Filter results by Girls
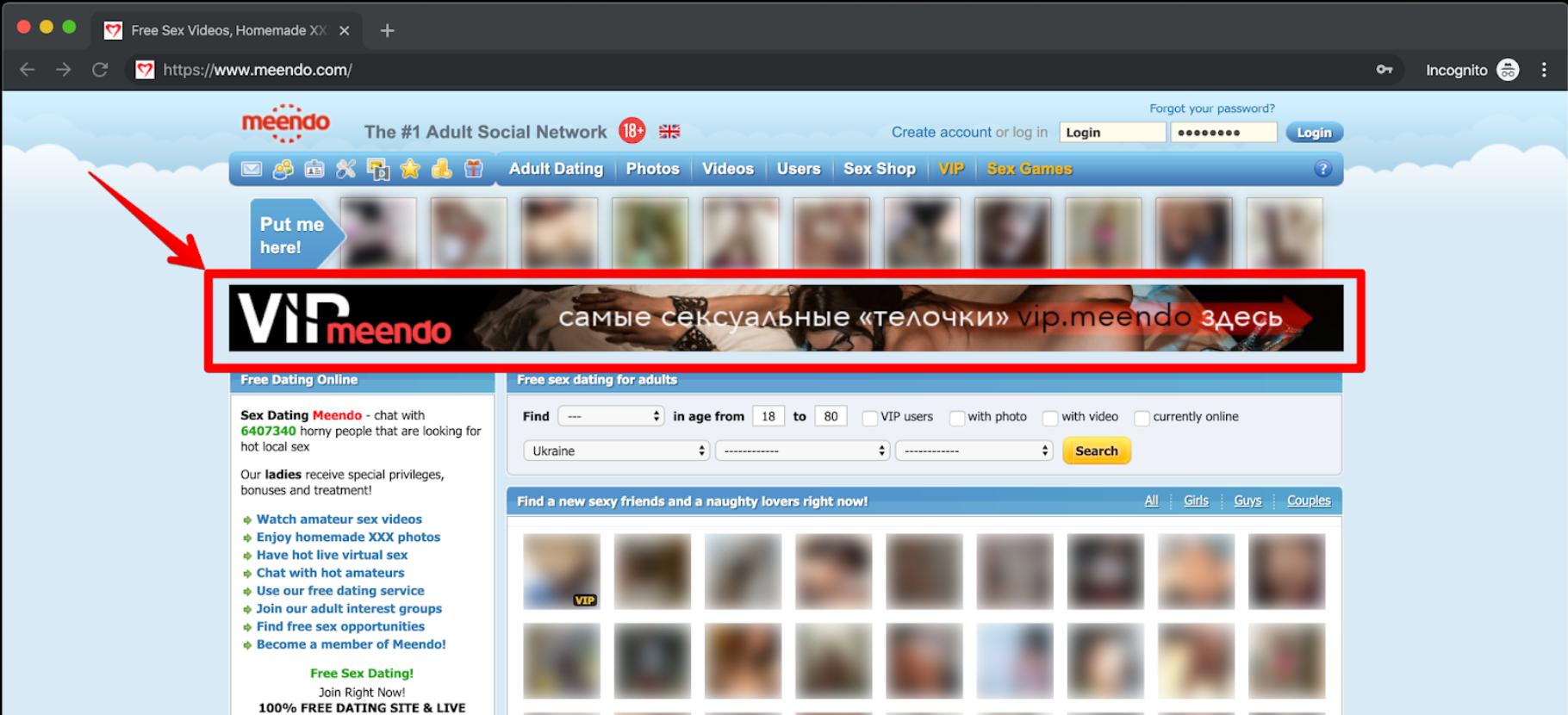 [x=1196, y=501]
